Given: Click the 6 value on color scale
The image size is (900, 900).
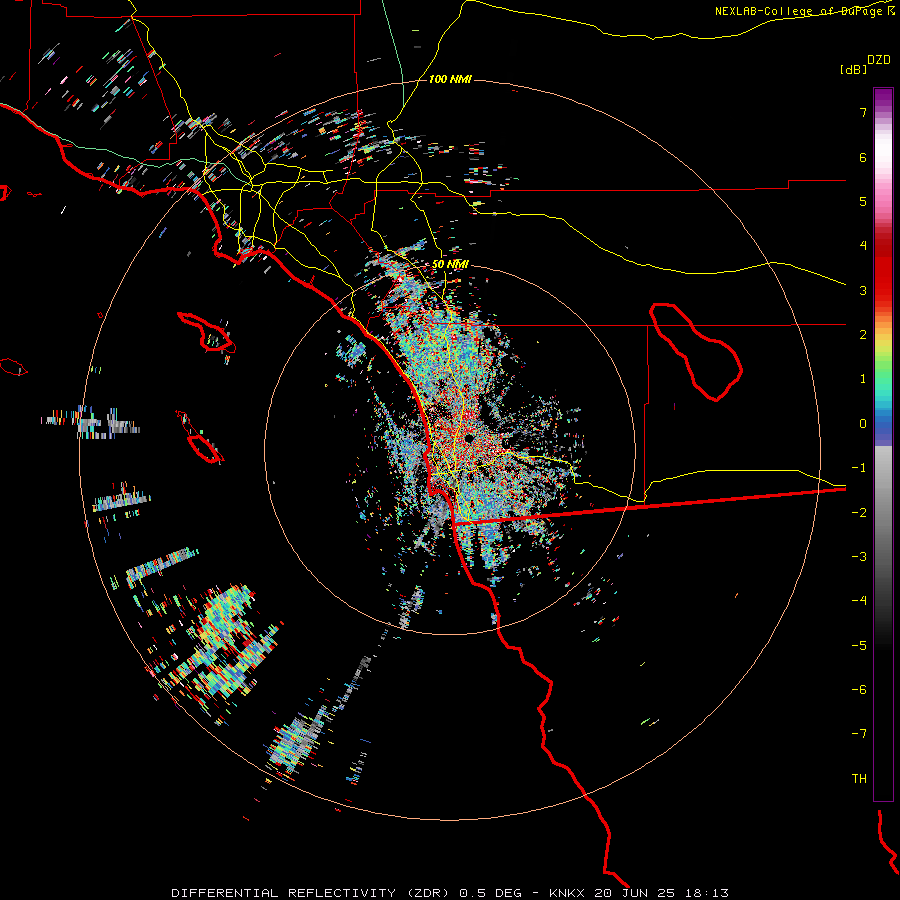Looking at the screenshot, I should pos(863,157).
